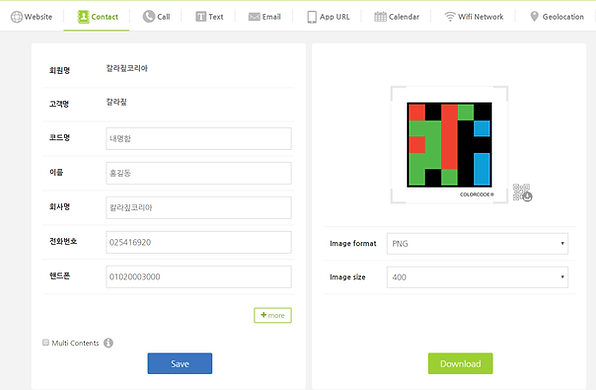
Task: Click the 코드명 input field
Action: [x=199, y=138]
